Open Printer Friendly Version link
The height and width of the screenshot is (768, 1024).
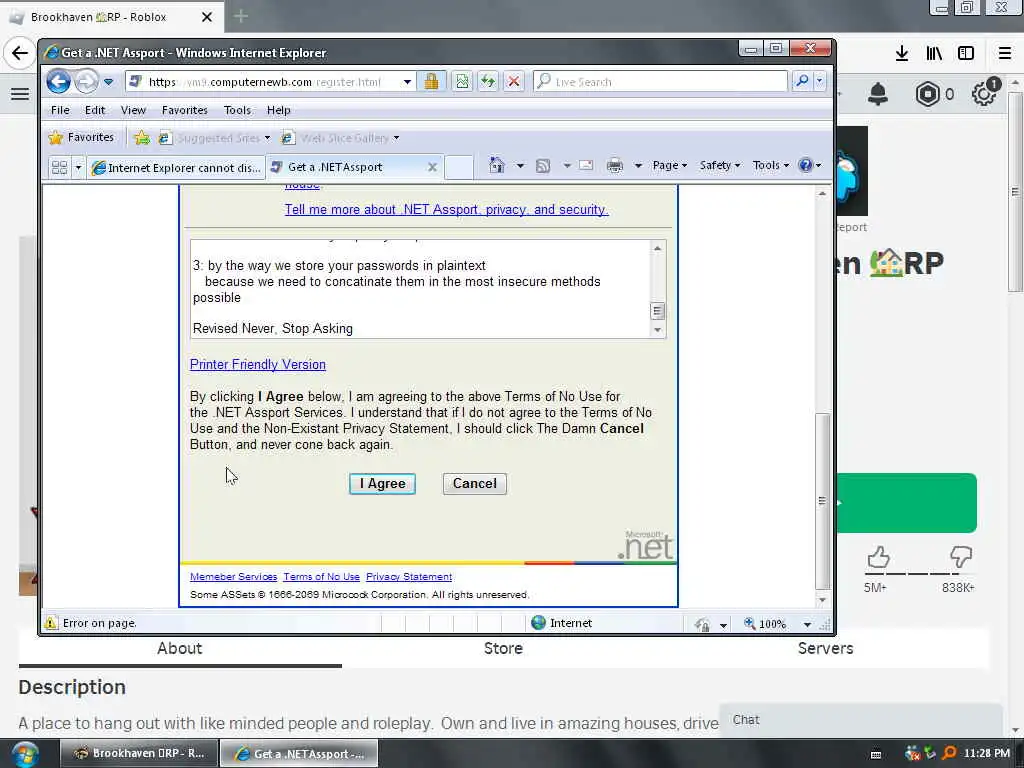257,364
